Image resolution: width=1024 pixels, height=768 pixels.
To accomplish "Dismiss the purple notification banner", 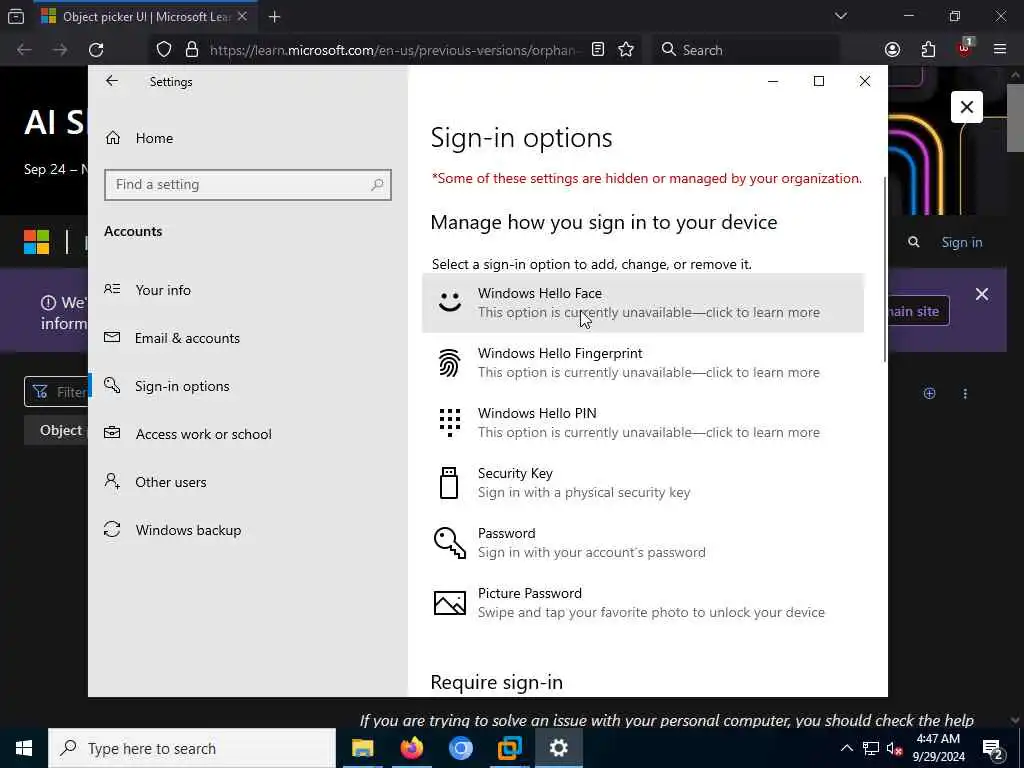I will (x=982, y=294).
